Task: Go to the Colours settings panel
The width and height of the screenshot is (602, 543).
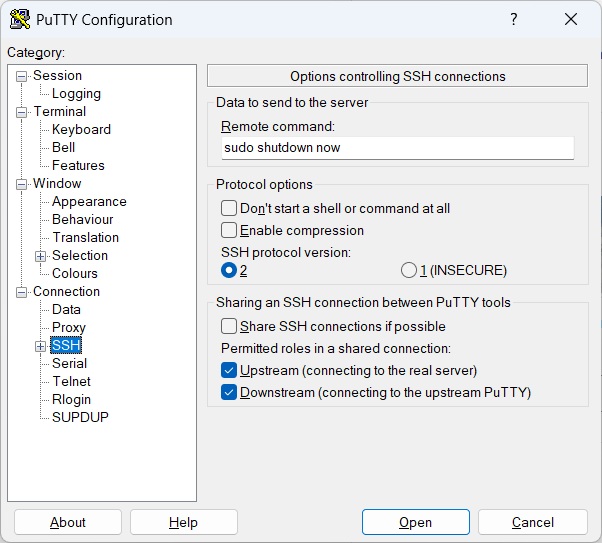Action: tap(75, 274)
